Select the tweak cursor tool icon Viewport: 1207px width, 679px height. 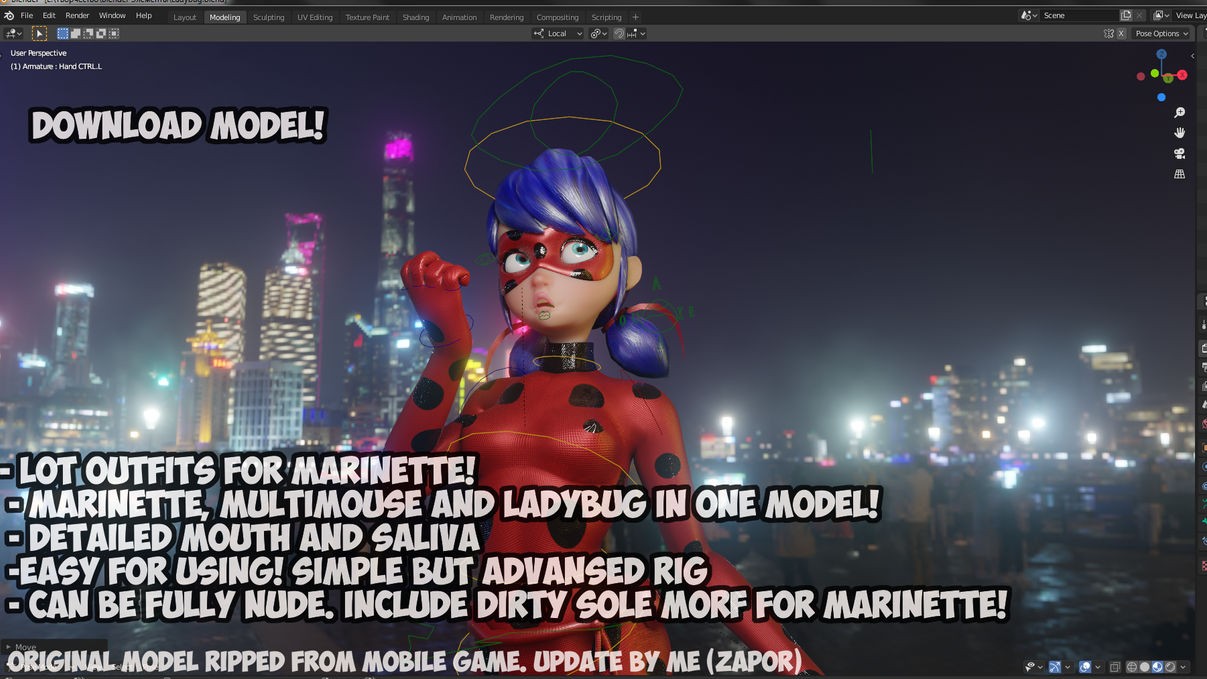point(40,33)
